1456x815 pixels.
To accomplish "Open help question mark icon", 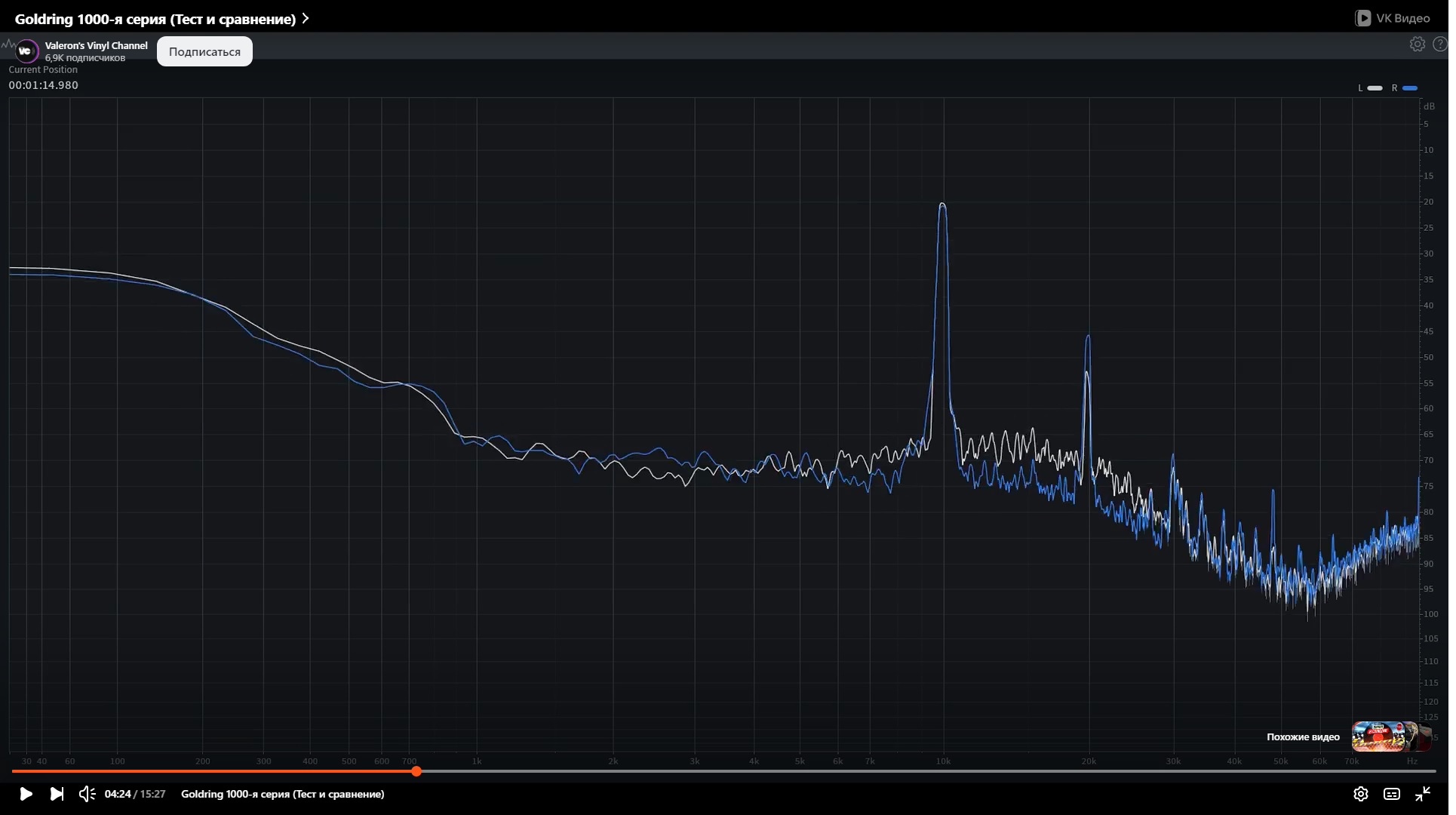I will 1439,45.
